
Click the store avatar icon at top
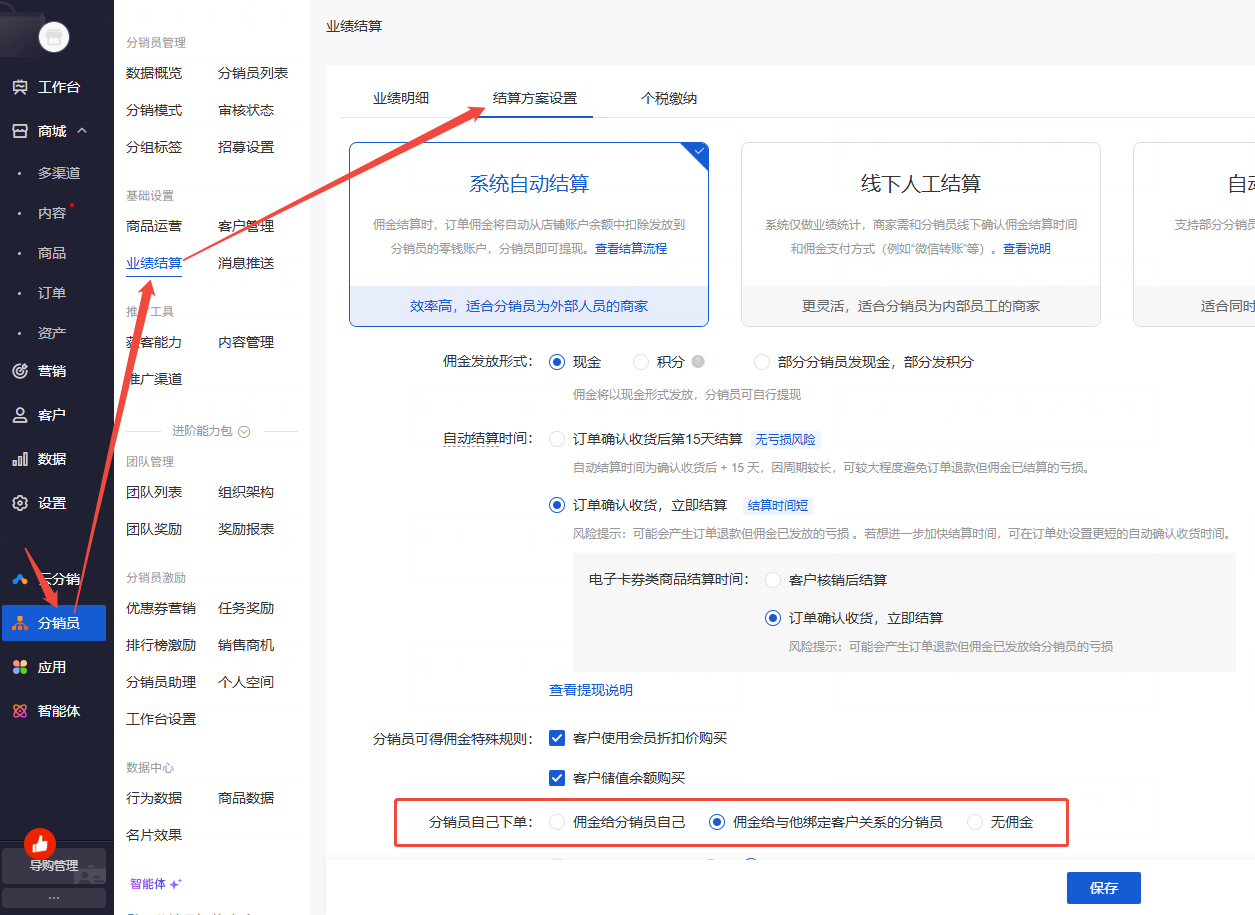(53, 37)
